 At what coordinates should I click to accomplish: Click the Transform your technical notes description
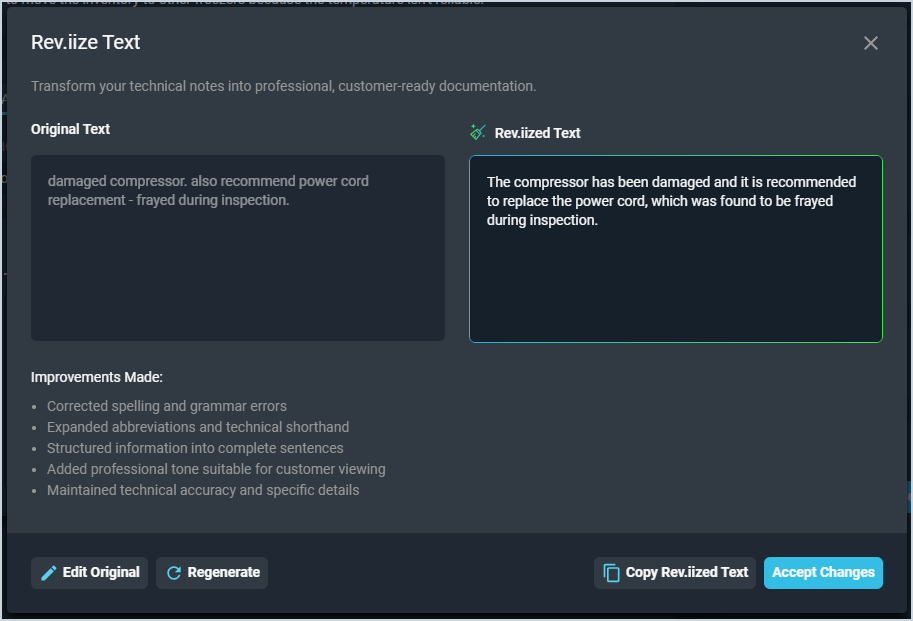coord(284,86)
